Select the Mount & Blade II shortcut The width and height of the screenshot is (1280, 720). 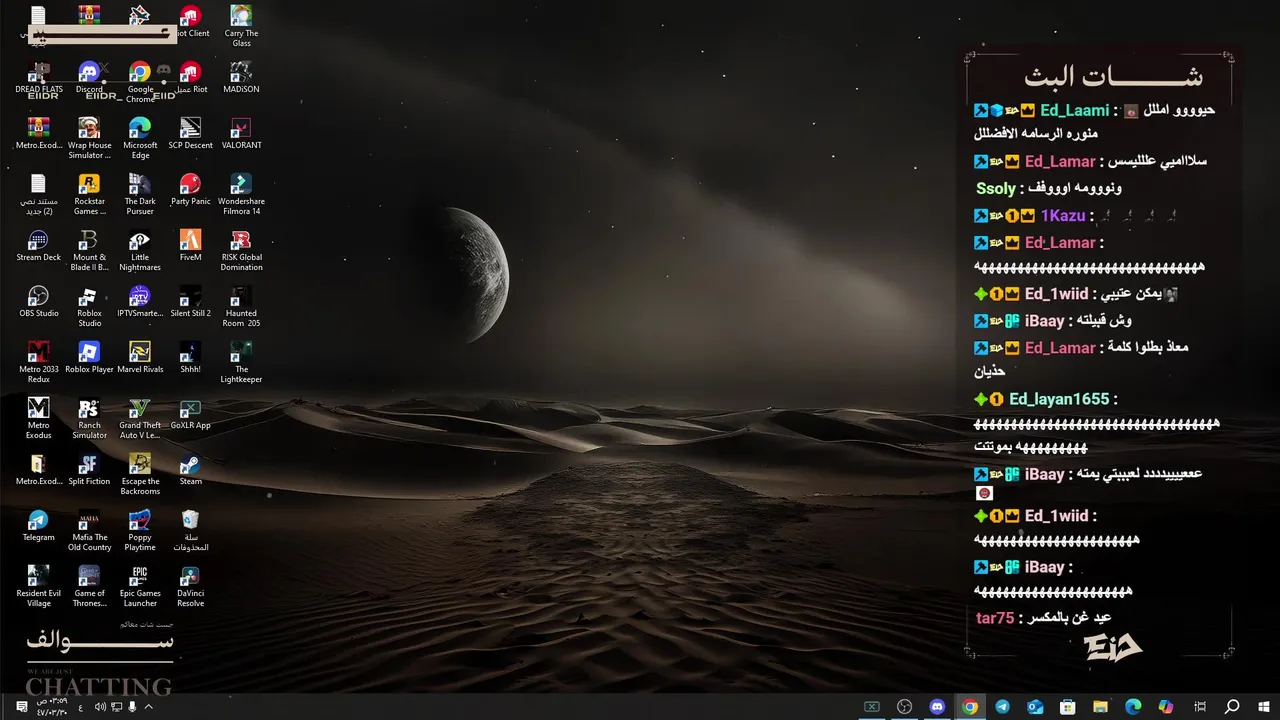coord(89,251)
